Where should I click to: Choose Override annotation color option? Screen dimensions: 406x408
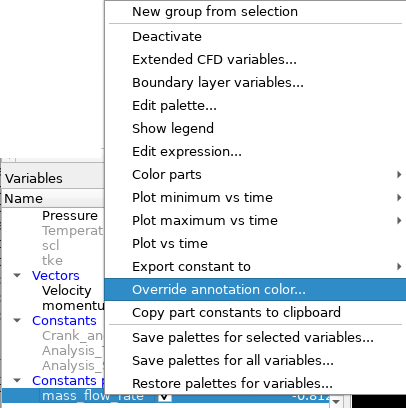pos(255,289)
